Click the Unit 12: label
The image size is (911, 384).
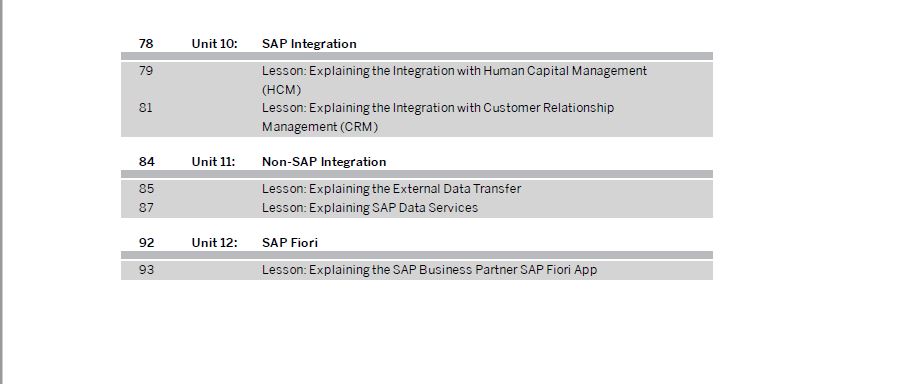[214, 242]
